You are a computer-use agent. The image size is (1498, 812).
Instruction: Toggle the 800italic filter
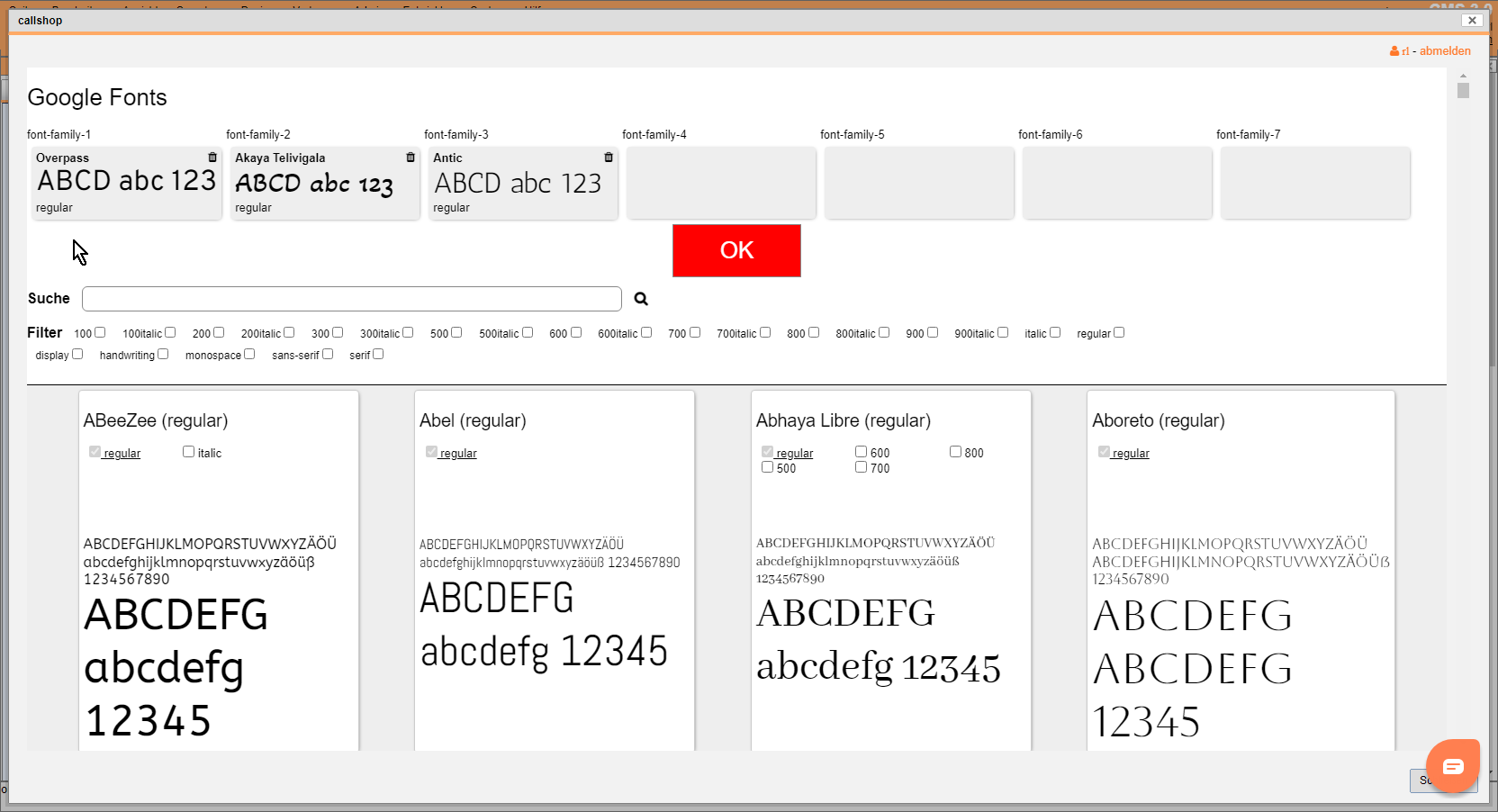(x=884, y=332)
